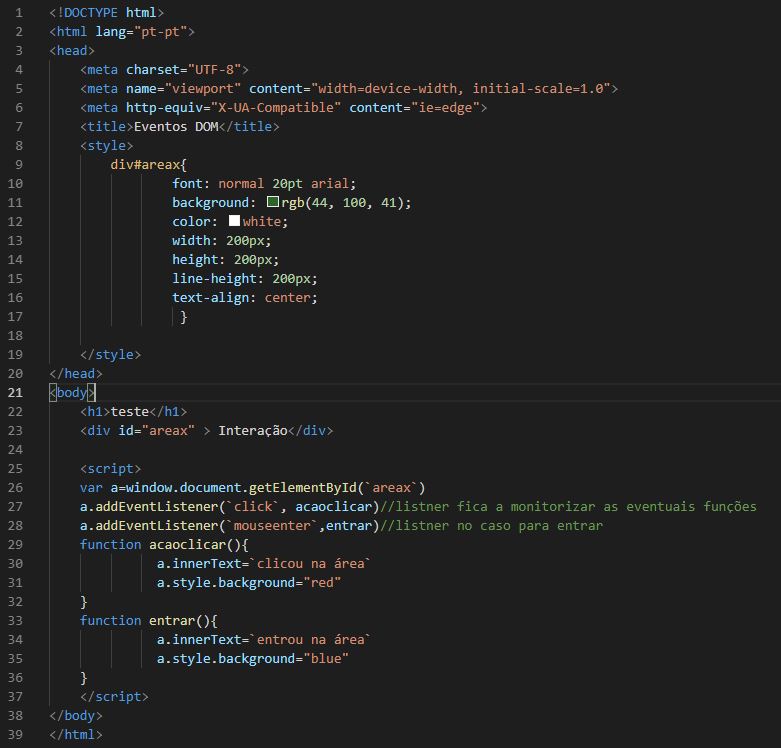
Task: Click the opening body tag on line 21
Action: [72, 392]
